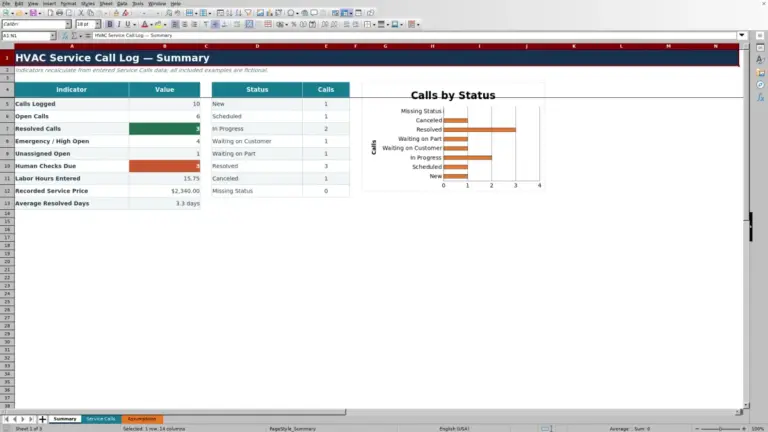Click the Insert Comment icon
This screenshot has height=432, width=768.
click(x=314, y=13)
